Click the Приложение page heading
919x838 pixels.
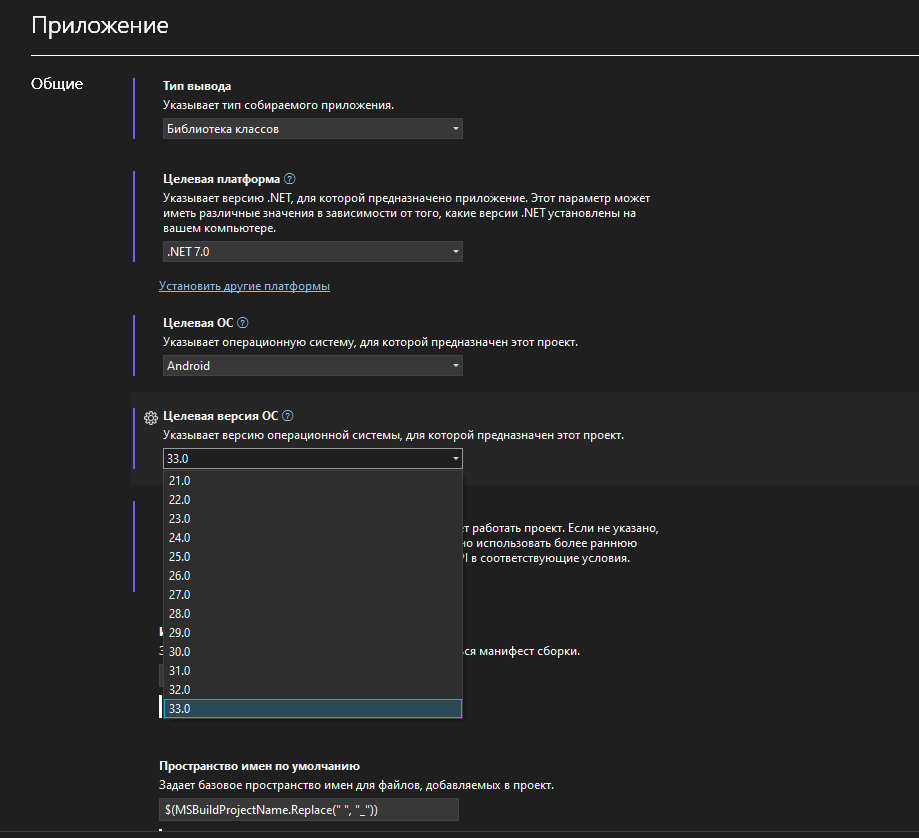pos(99,25)
